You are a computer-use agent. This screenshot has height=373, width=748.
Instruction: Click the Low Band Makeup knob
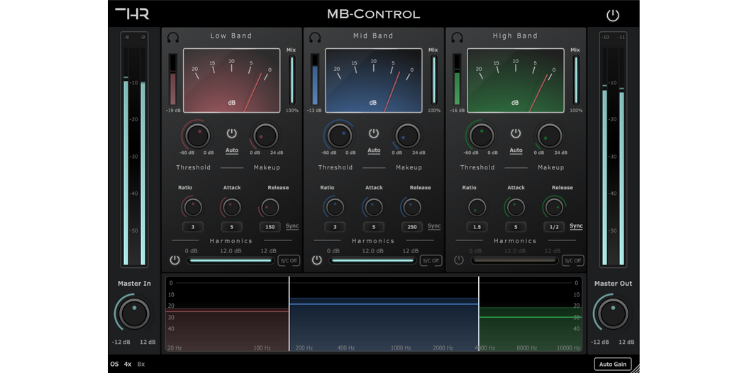[x=265, y=135]
